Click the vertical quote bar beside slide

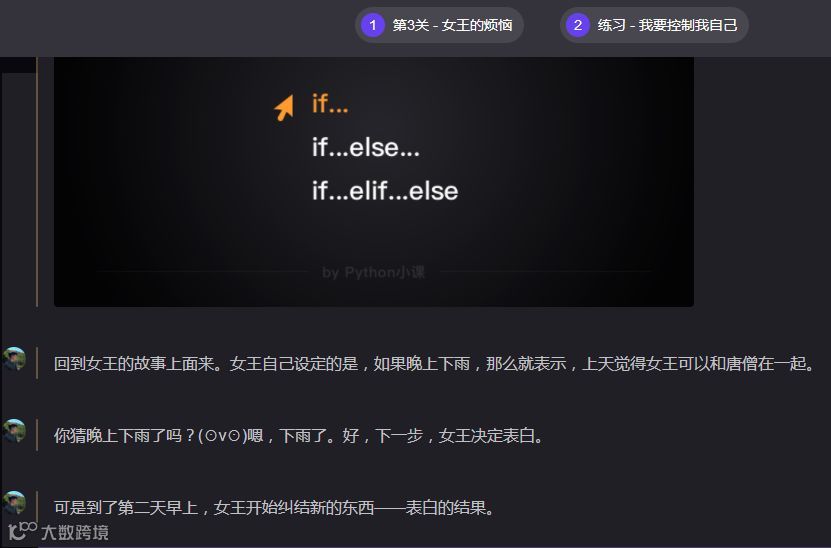(x=37, y=182)
